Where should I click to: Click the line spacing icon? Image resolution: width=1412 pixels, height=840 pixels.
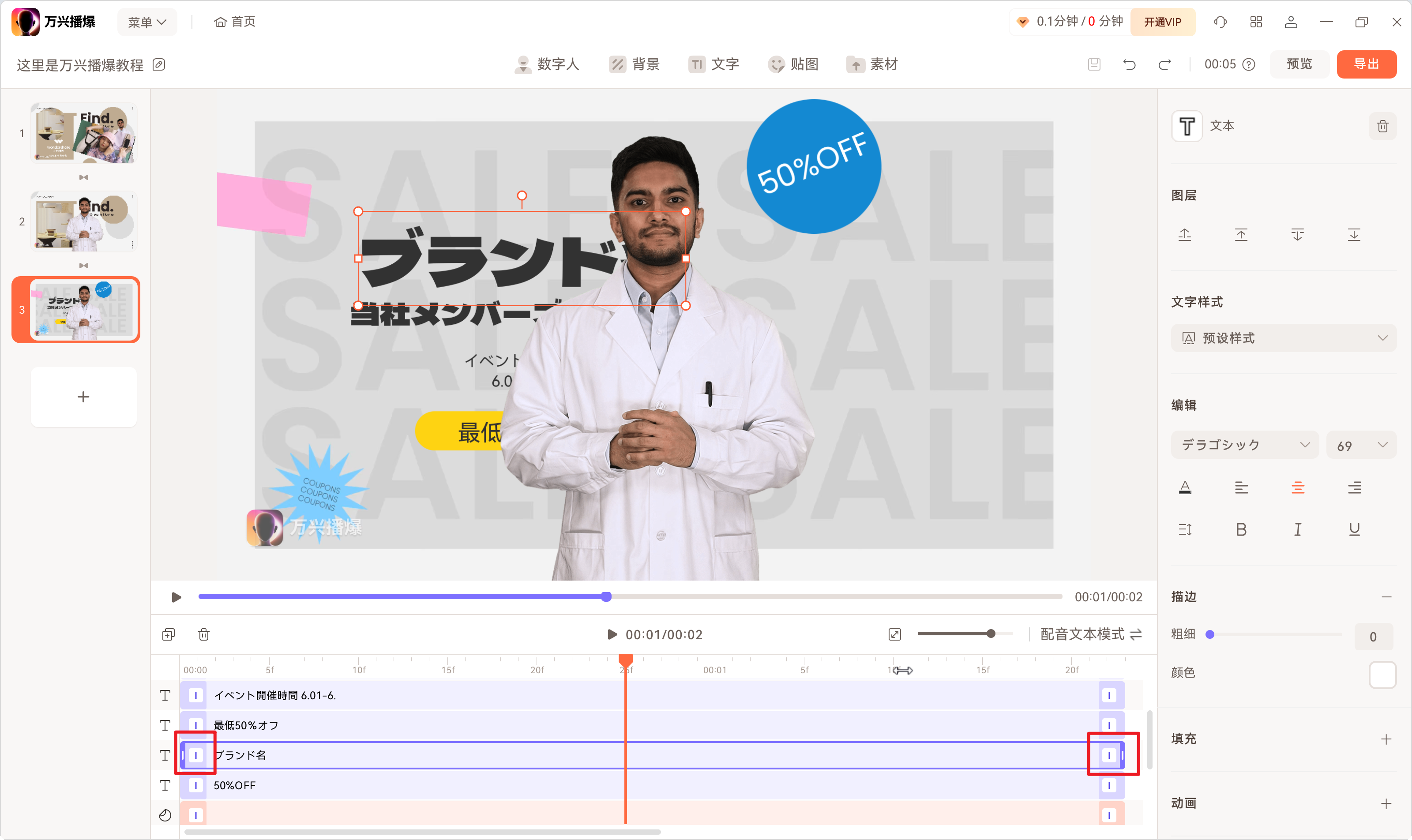[1185, 529]
